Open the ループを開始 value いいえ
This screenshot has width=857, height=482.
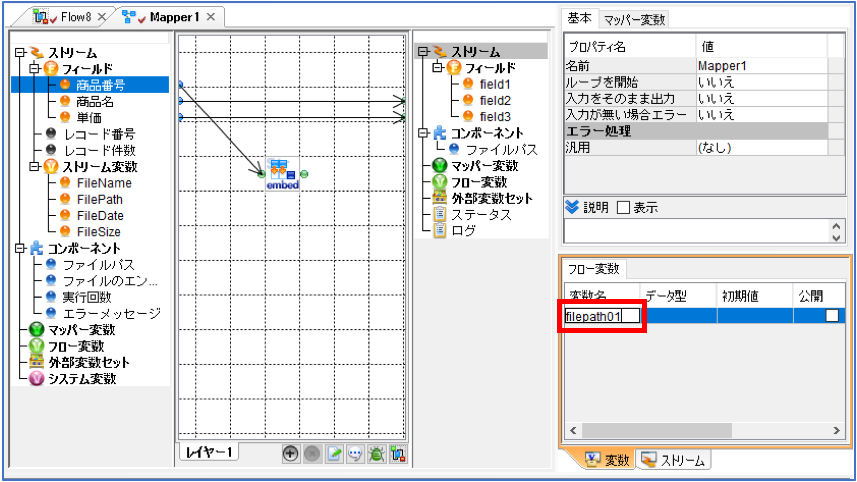(x=762, y=82)
